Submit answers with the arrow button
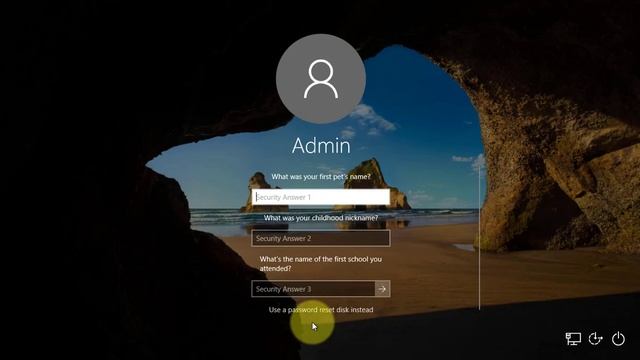The image size is (640, 360). coord(382,289)
